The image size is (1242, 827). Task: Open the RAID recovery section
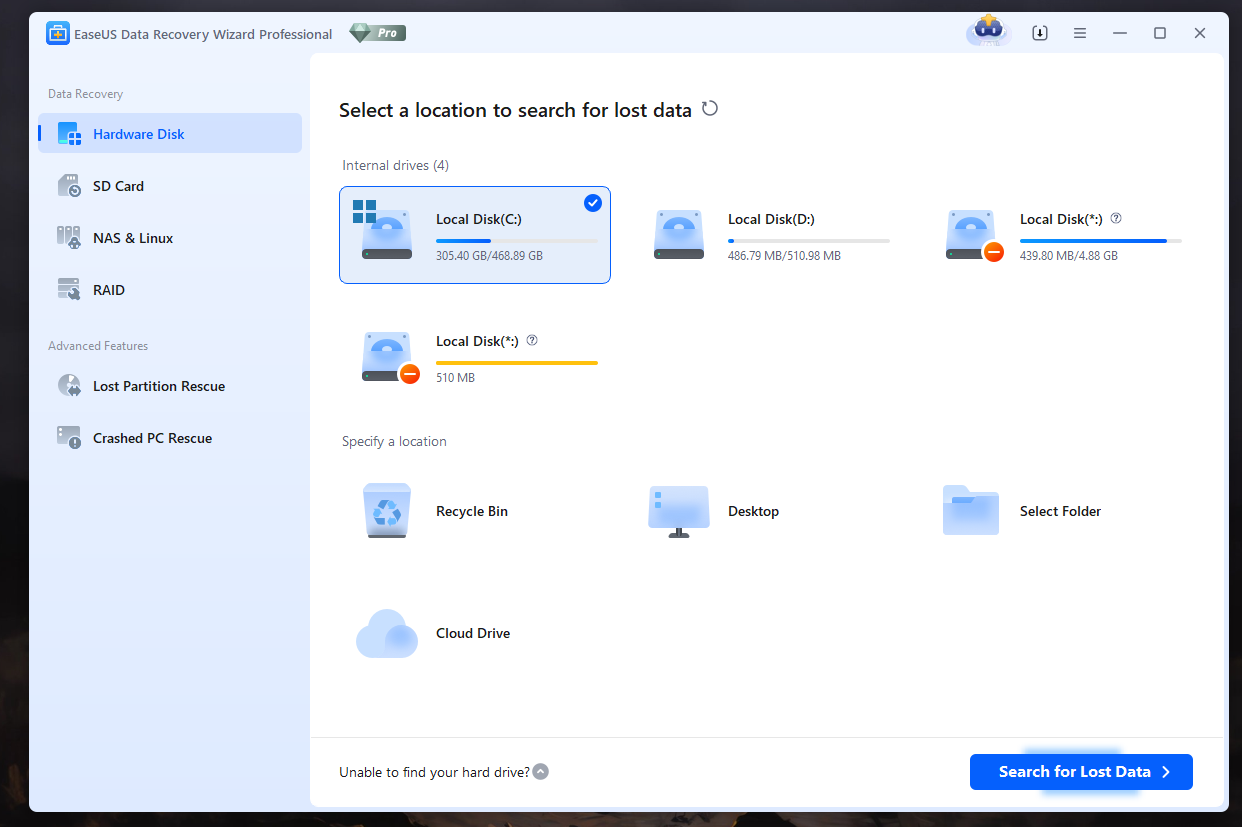click(x=170, y=289)
